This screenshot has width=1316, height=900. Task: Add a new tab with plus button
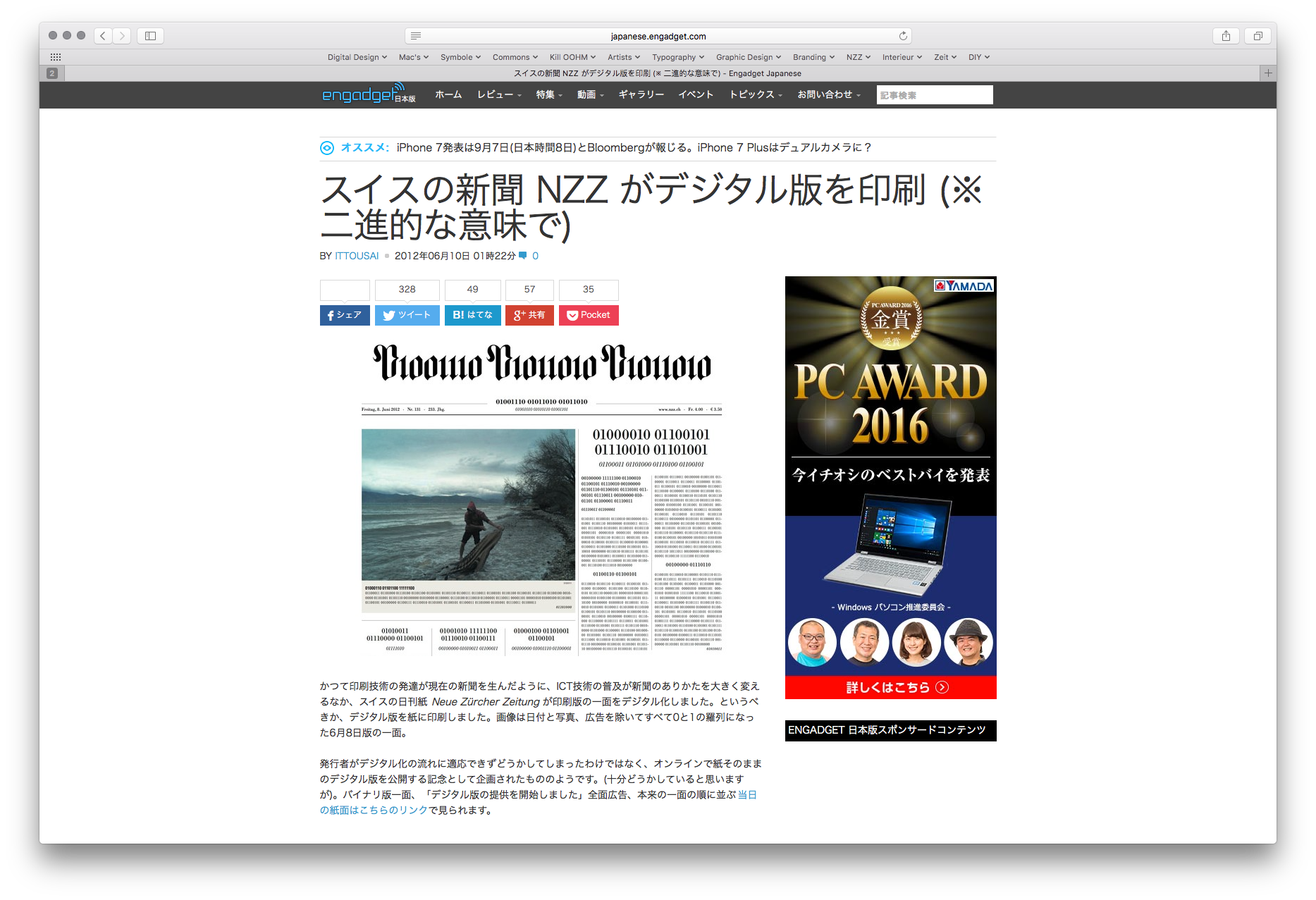[1268, 73]
